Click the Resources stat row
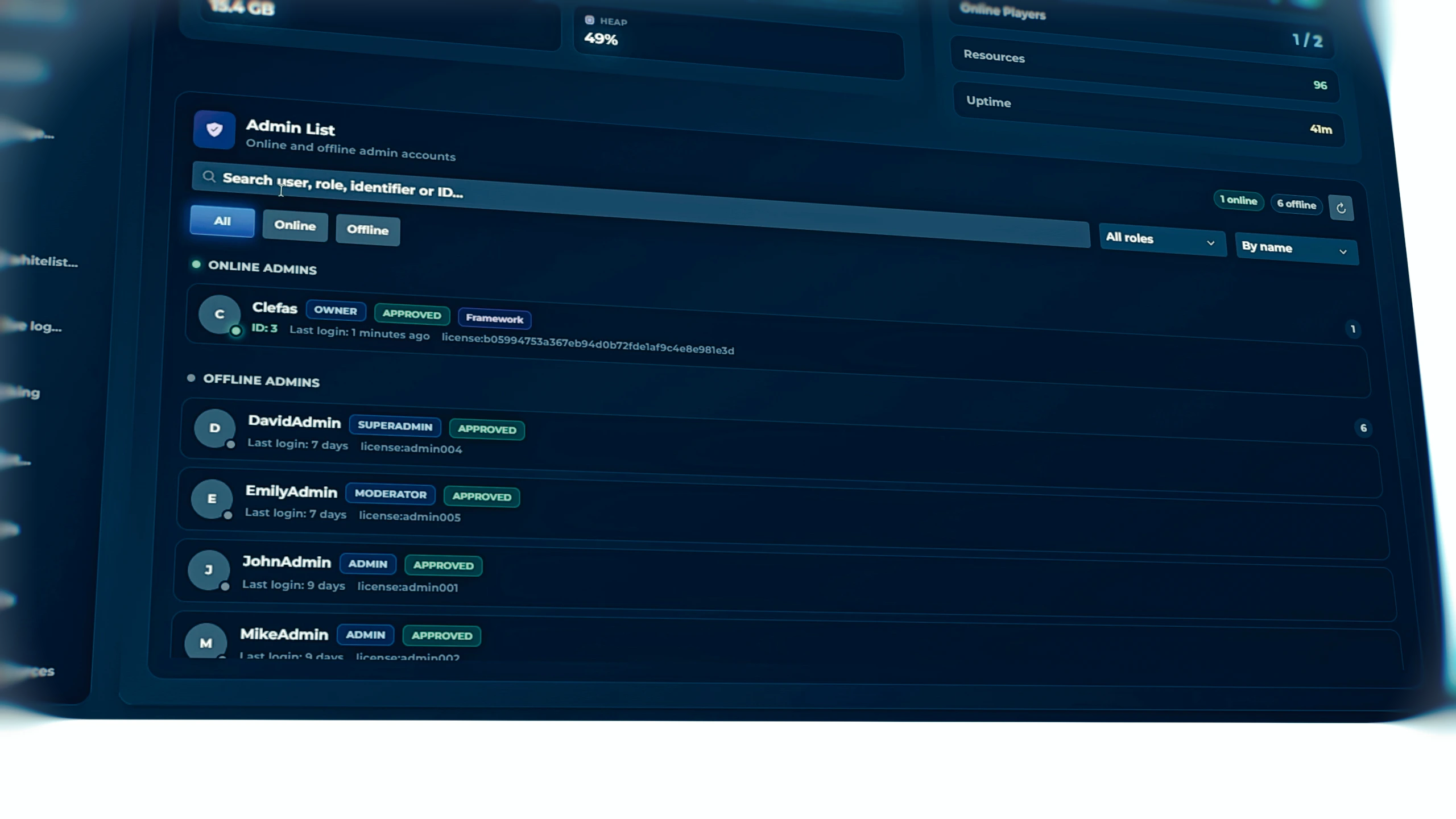1456x819 pixels. coord(1145,70)
